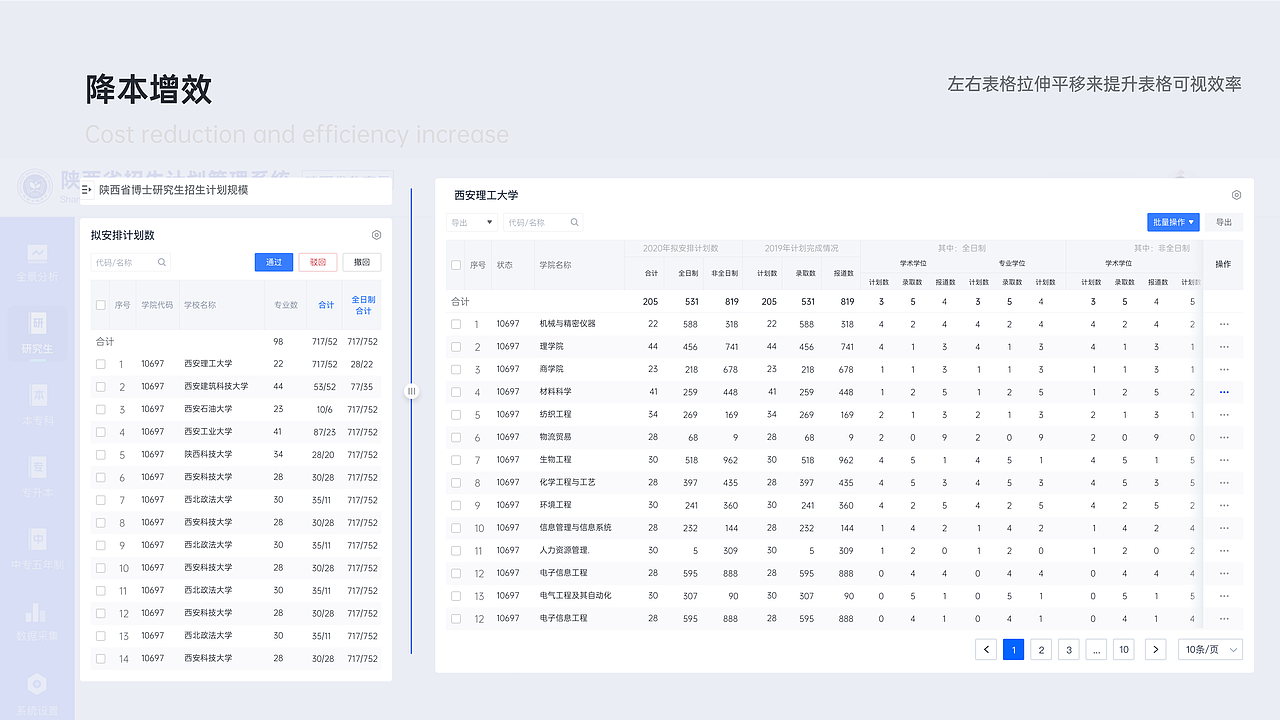Open the 中专五年制 sidebar icon
Viewport: 1280px width, 720px height.
pos(37,540)
